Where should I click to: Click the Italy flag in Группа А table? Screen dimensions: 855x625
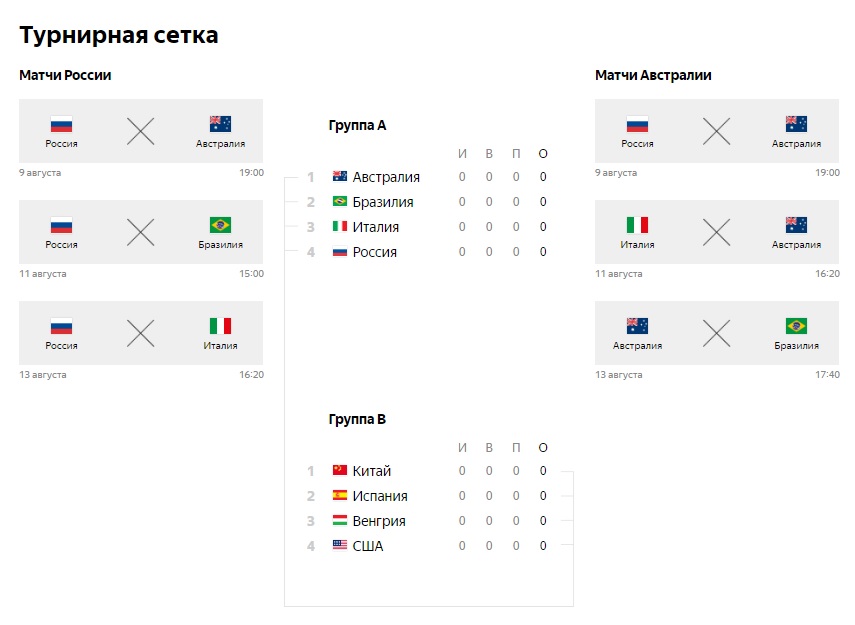click(x=339, y=227)
